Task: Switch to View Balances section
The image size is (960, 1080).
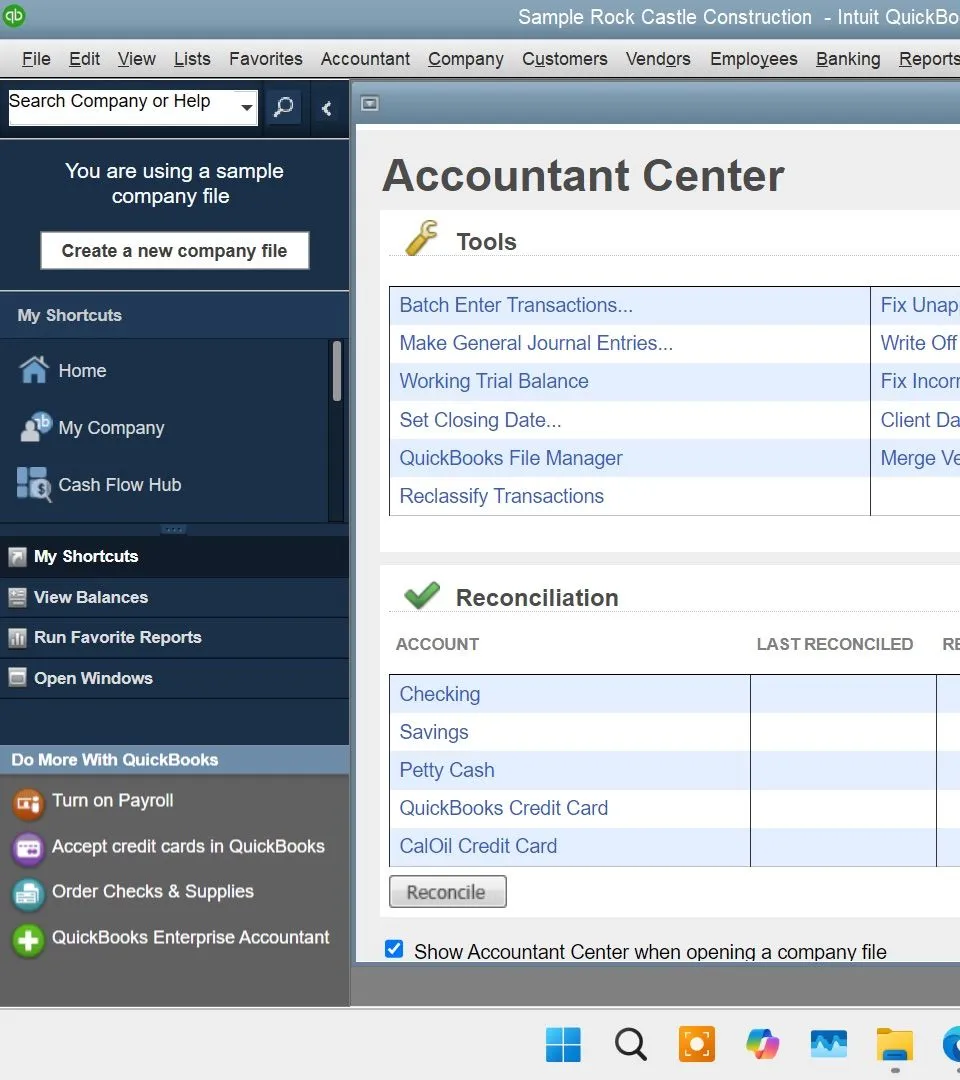Action: [x=174, y=597]
